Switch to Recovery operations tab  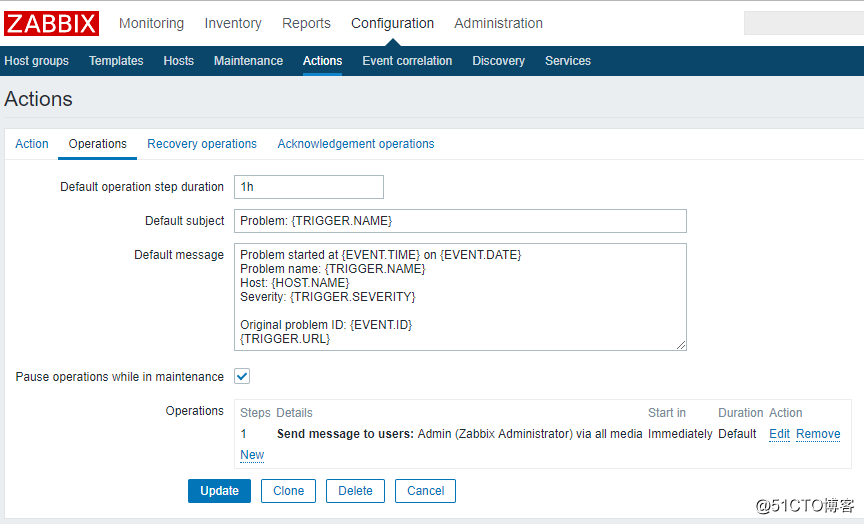click(x=202, y=144)
